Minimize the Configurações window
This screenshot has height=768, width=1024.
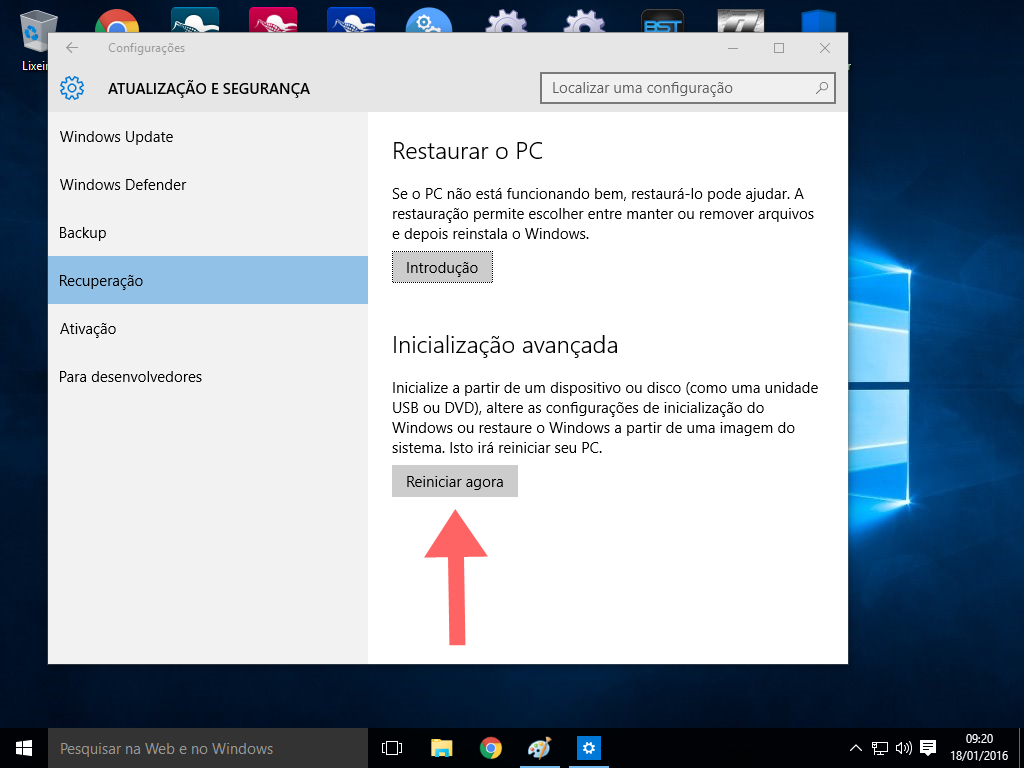coord(733,48)
